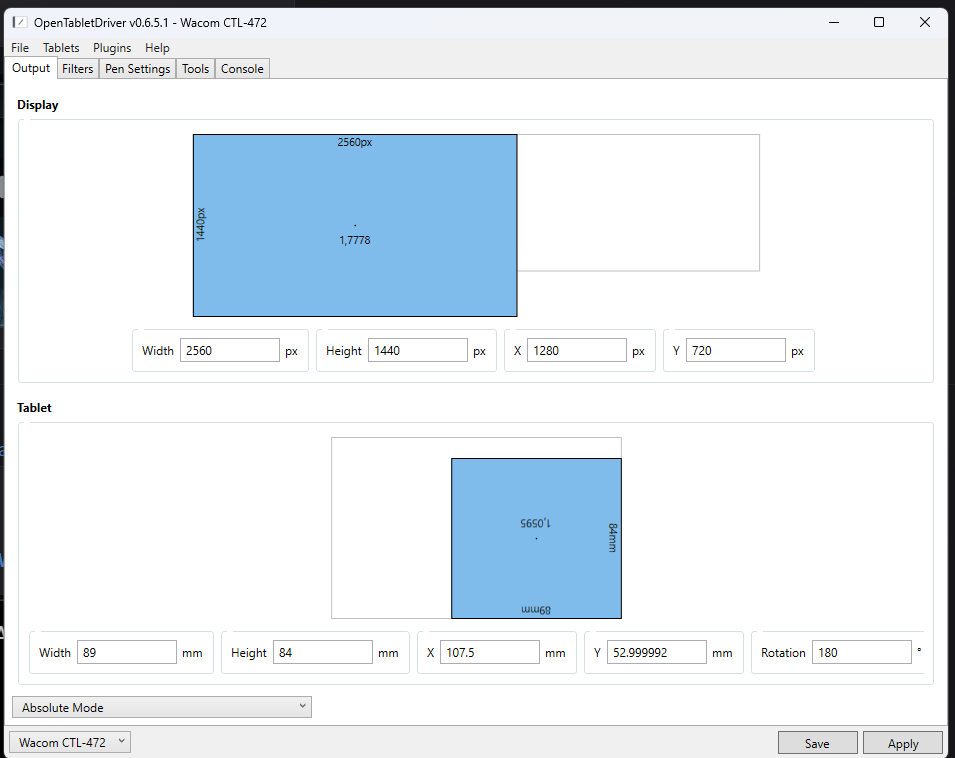
Task: Switch to the Pen Settings tab
Action: pos(138,69)
